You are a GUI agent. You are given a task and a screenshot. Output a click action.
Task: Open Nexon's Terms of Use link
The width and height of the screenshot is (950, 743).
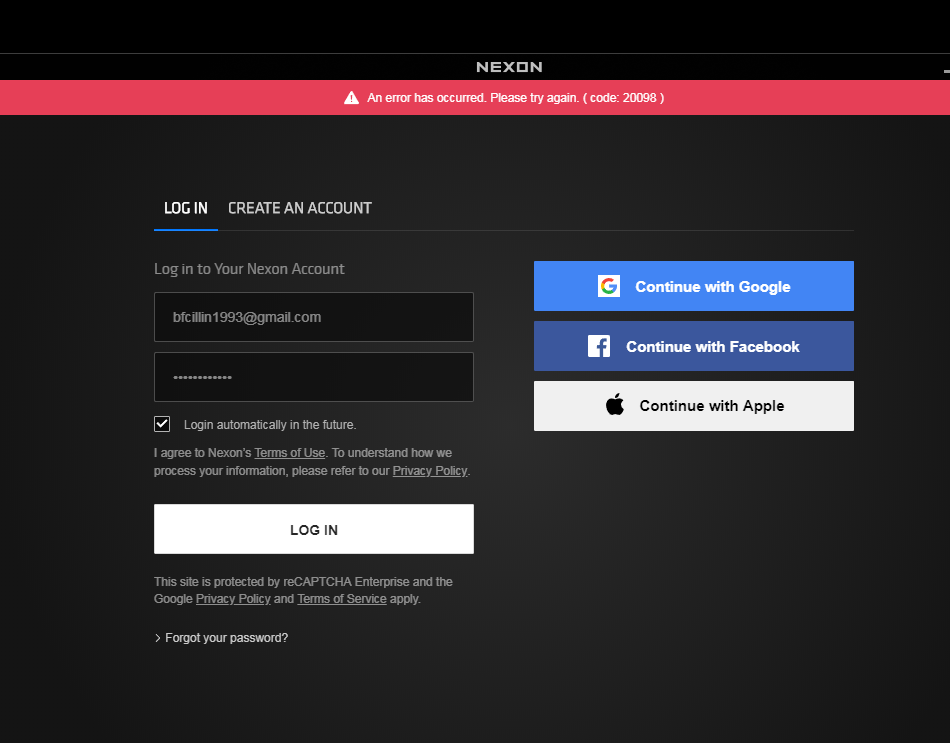tap(290, 453)
